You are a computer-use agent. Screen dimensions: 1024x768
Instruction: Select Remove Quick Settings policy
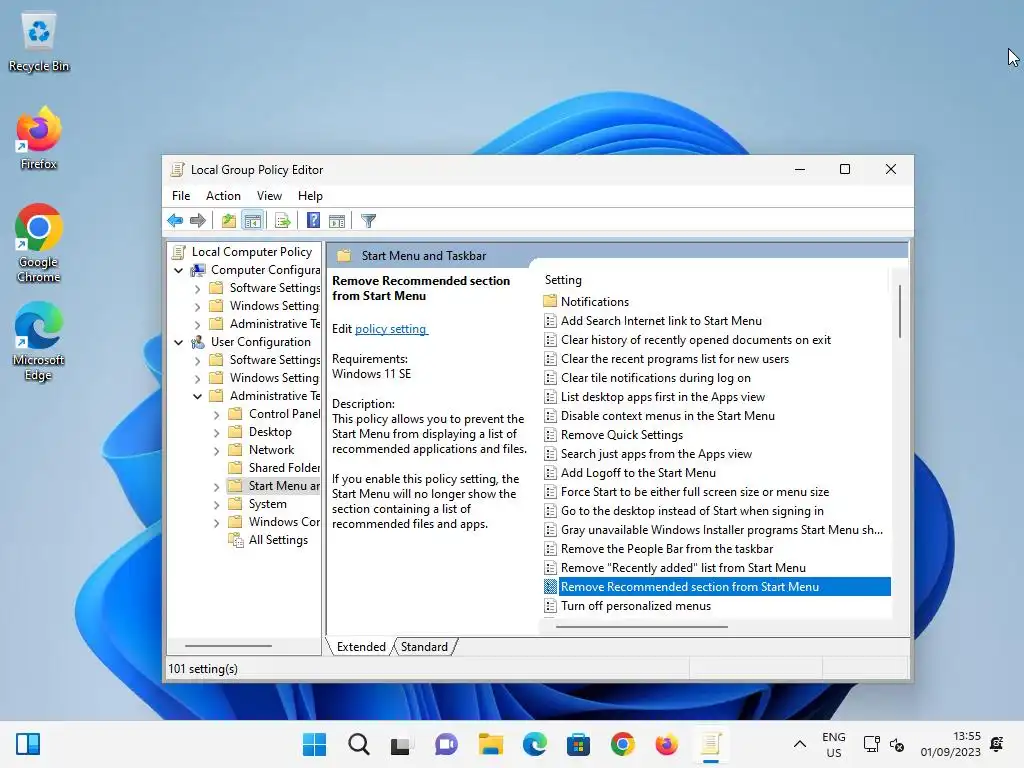click(x=622, y=434)
